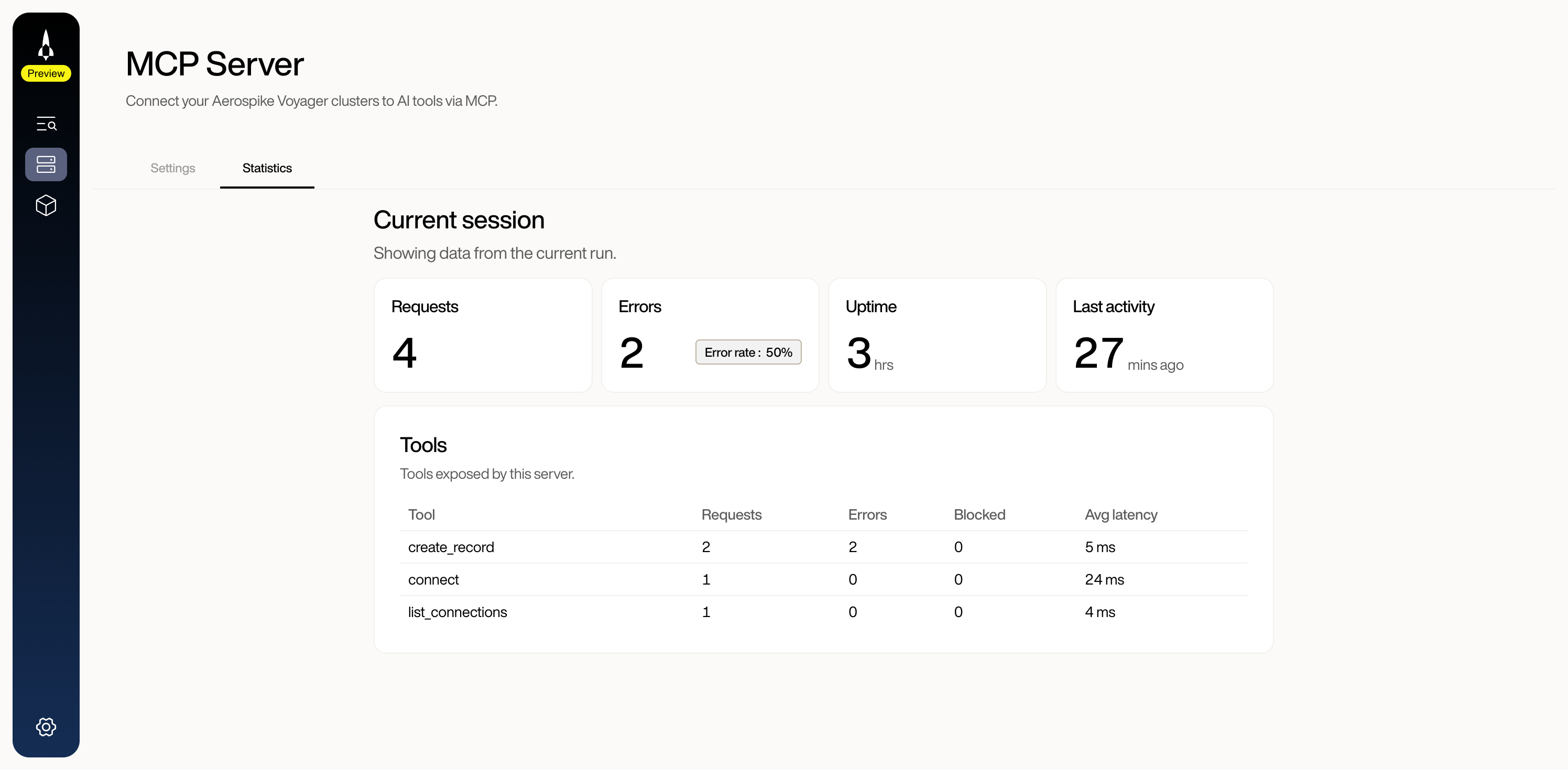This screenshot has height=770, width=1568.
Task: Click the Requests stat card showing 4
Action: (x=483, y=335)
